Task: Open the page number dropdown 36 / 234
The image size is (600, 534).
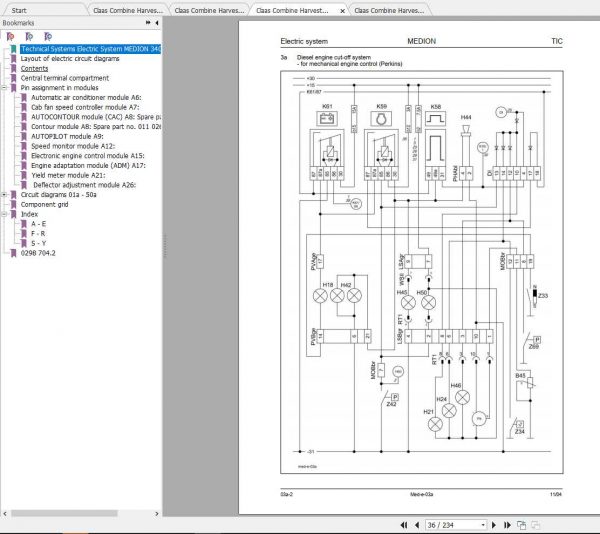Action: coord(483,525)
